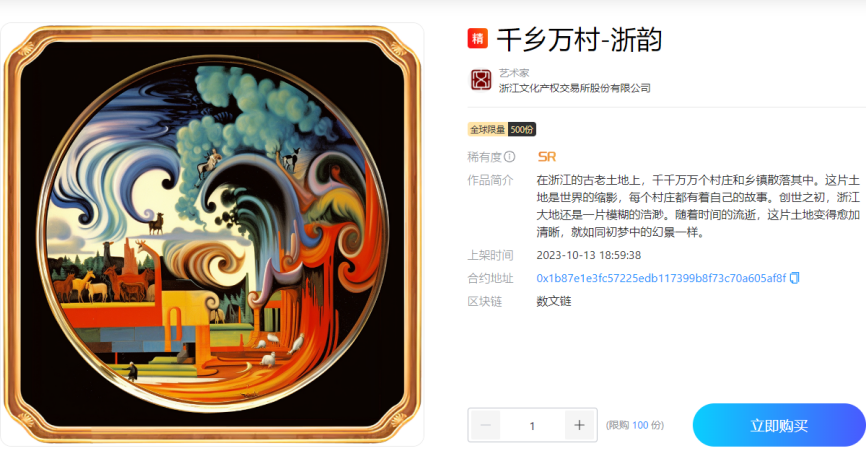Click the 数文链 blockchain name
Viewport: 866px width, 469px height.
554,301
